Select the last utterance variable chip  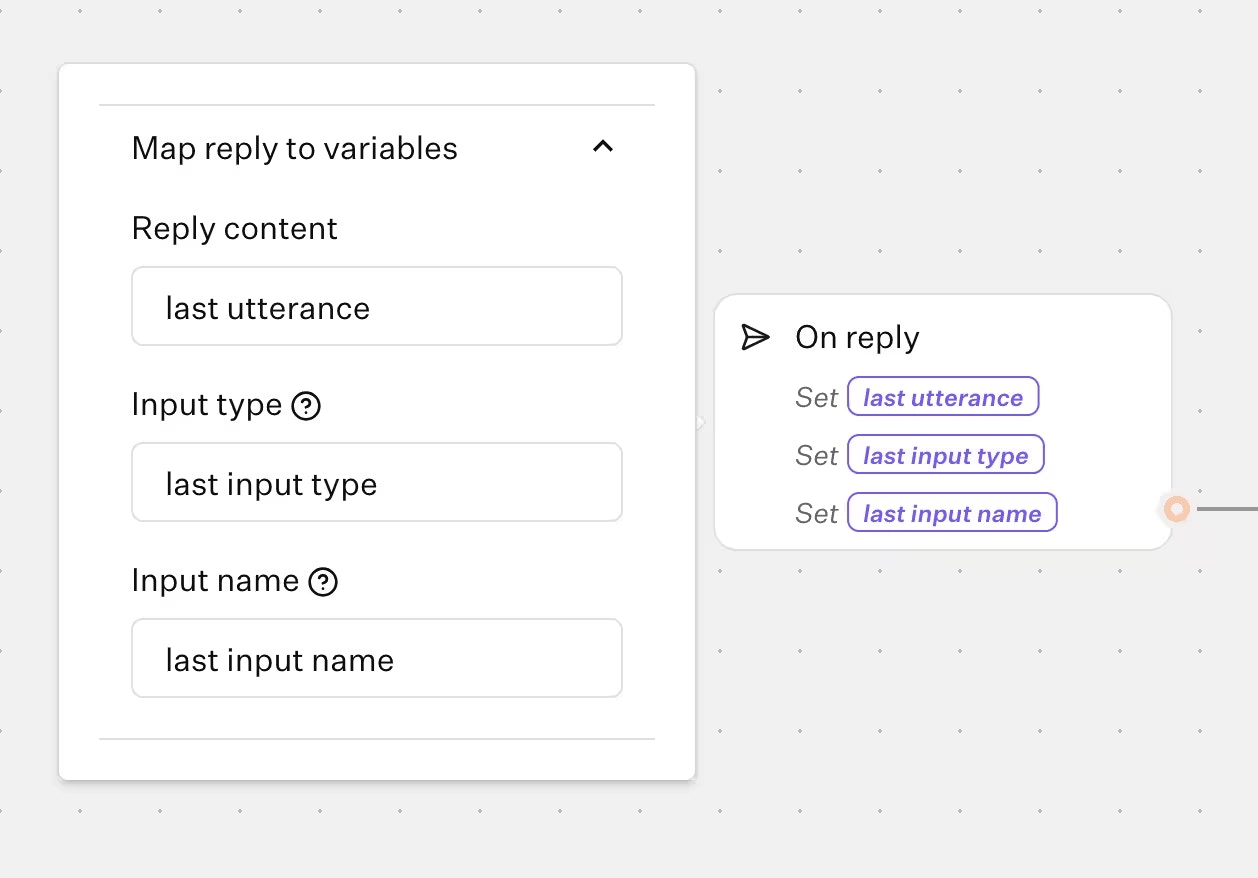[943, 397]
